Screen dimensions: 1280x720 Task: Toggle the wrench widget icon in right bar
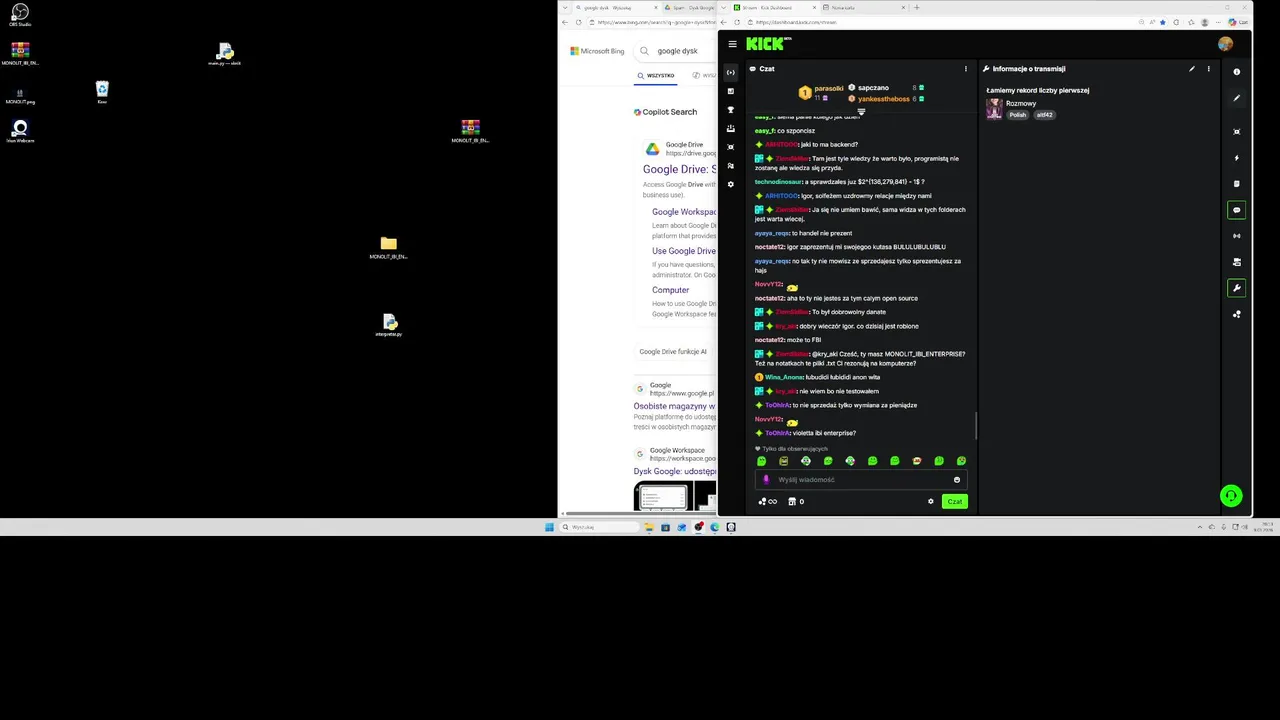click(1237, 288)
